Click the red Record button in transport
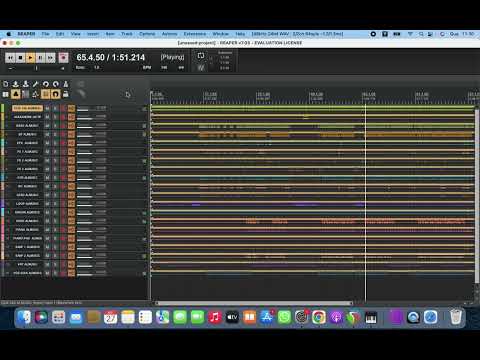 pyautogui.click(x=63, y=58)
